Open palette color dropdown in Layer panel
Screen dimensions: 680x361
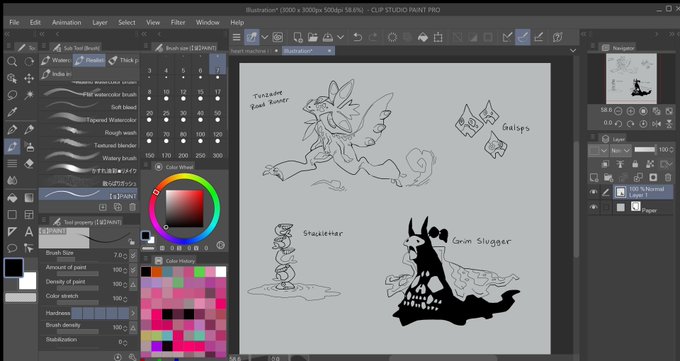[598, 151]
